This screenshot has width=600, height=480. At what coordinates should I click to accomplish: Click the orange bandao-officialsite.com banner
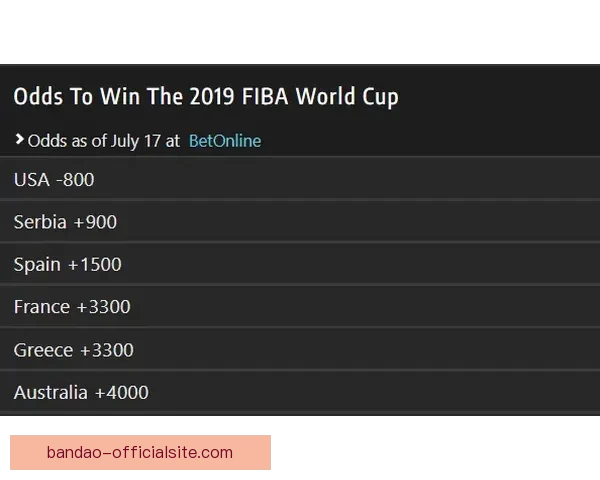coord(140,452)
